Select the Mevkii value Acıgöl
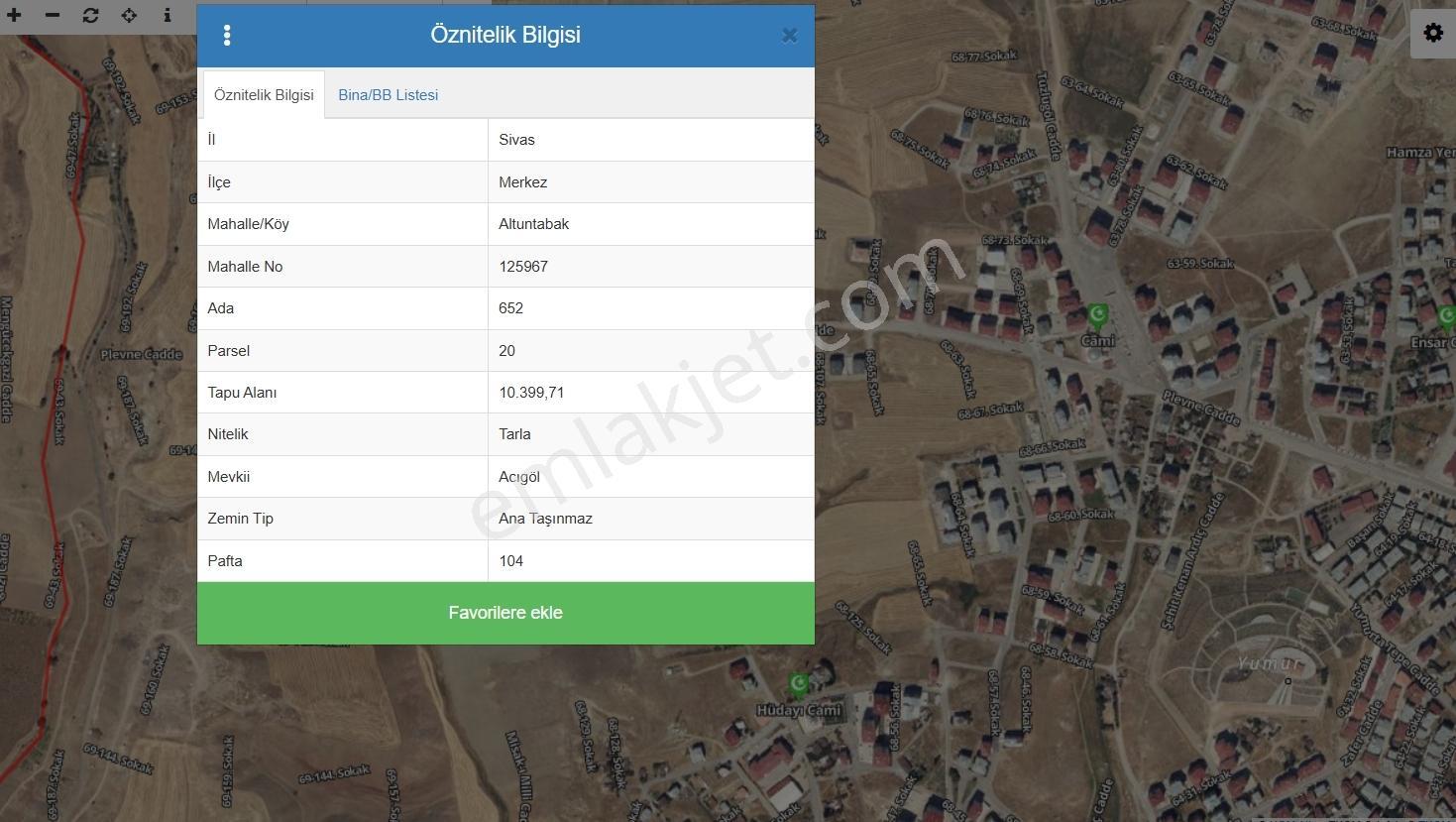Screen dimensions: 1456x822 point(519,477)
